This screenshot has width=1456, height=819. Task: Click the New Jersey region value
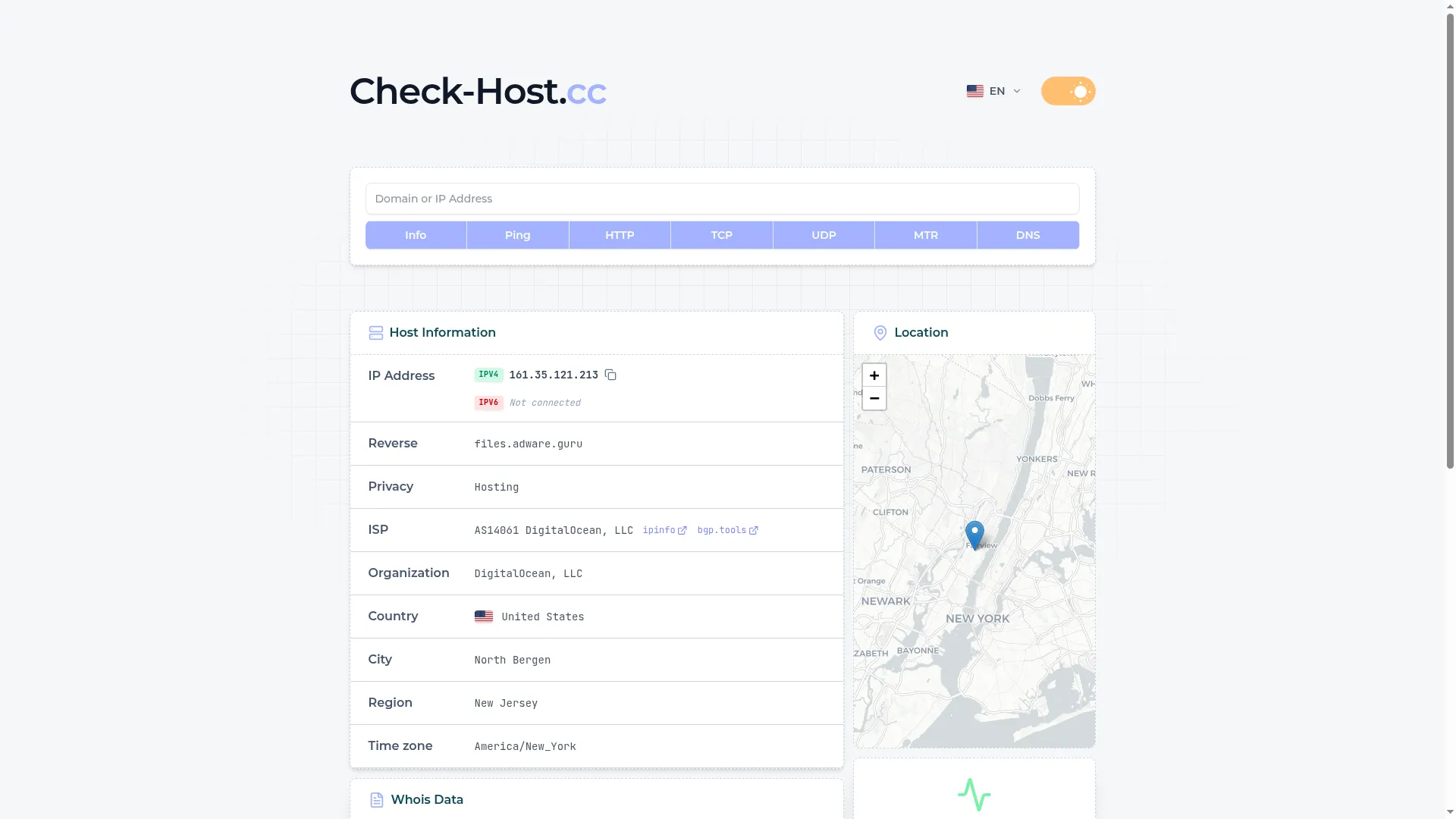[506, 703]
